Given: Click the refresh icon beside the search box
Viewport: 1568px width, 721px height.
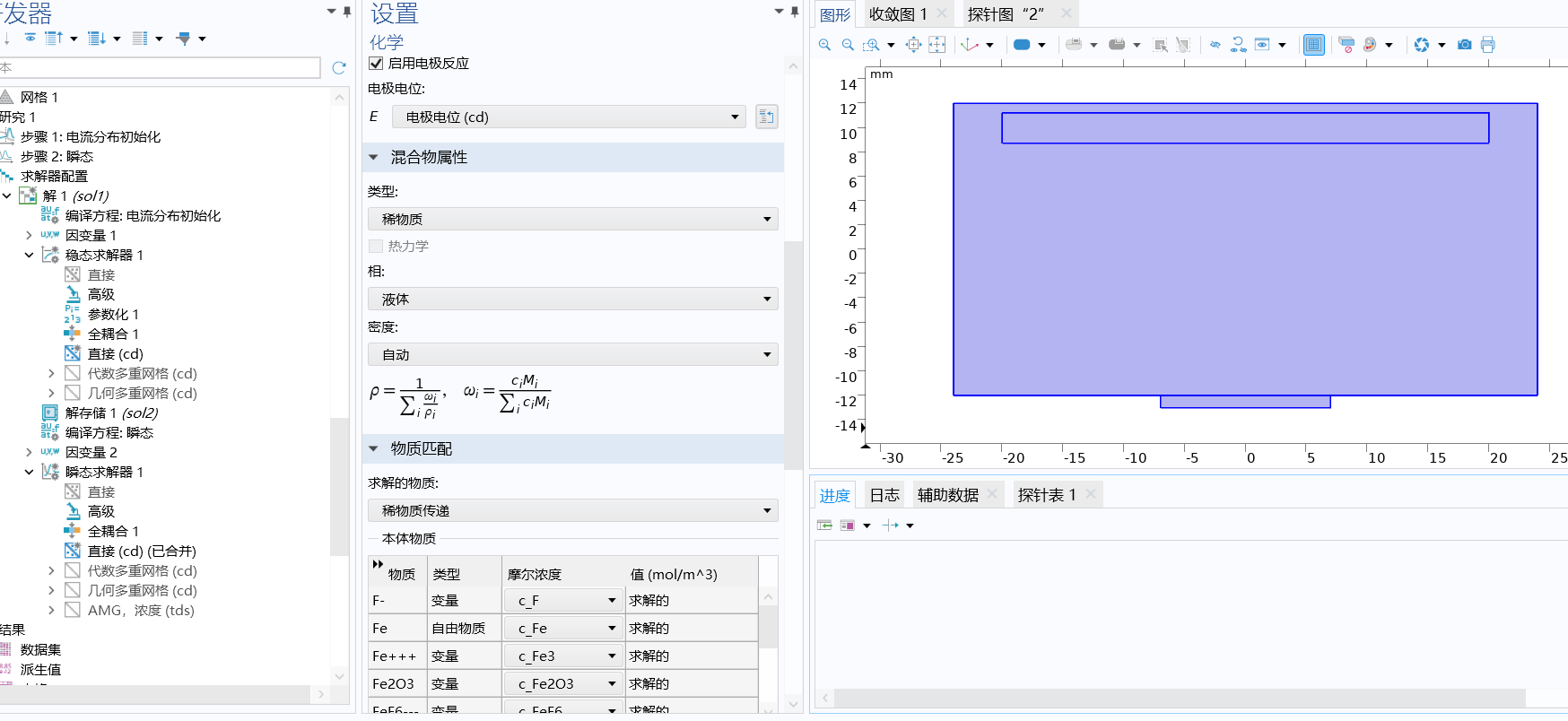Looking at the screenshot, I should point(338,68).
